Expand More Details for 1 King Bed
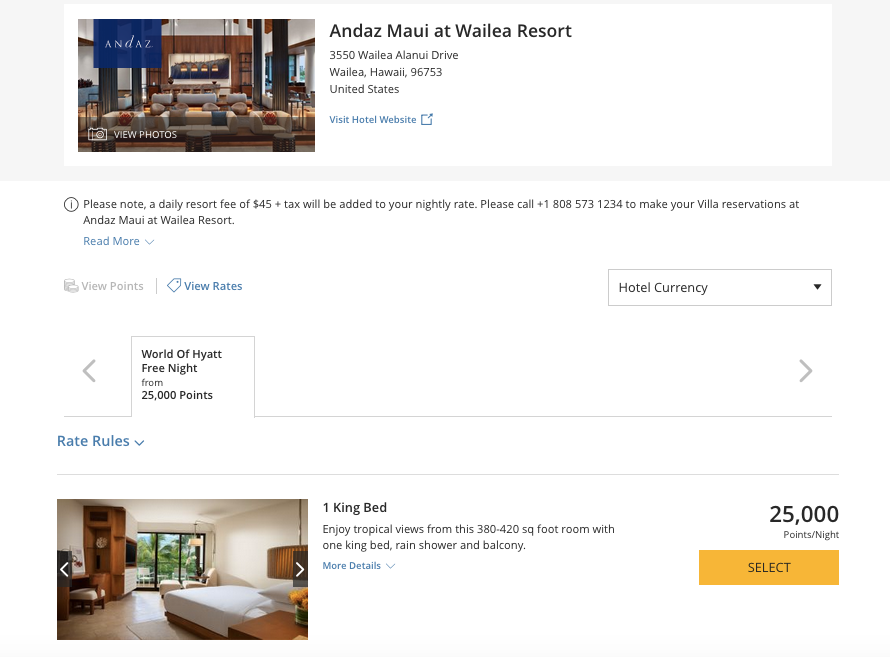Viewport: 890px width, 657px height. 359,566
